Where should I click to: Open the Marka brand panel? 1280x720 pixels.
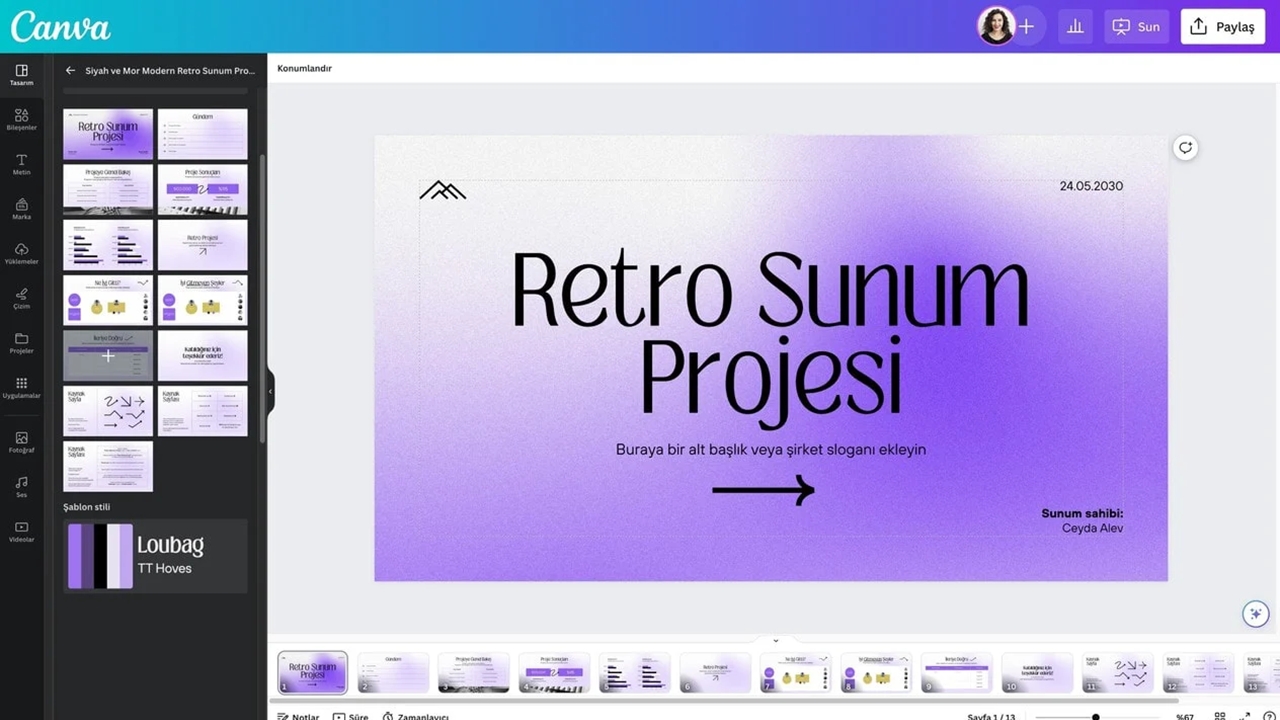pyautogui.click(x=22, y=209)
